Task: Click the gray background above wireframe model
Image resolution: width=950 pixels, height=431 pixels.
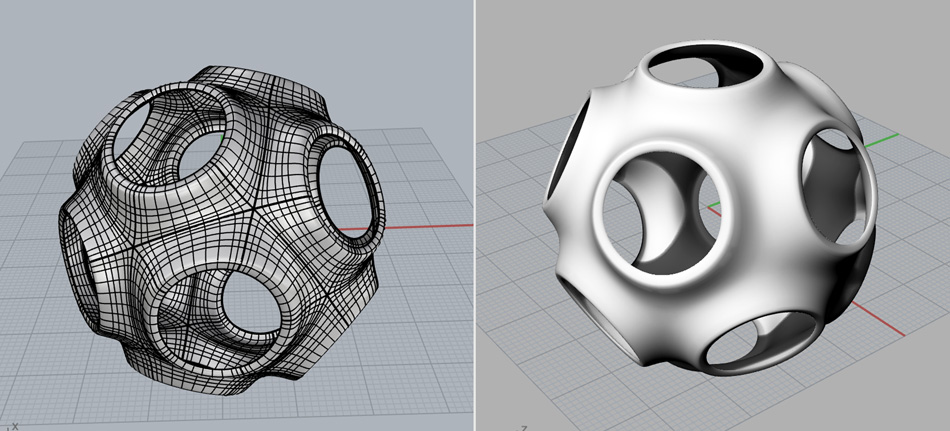Action: click(x=230, y=30)
